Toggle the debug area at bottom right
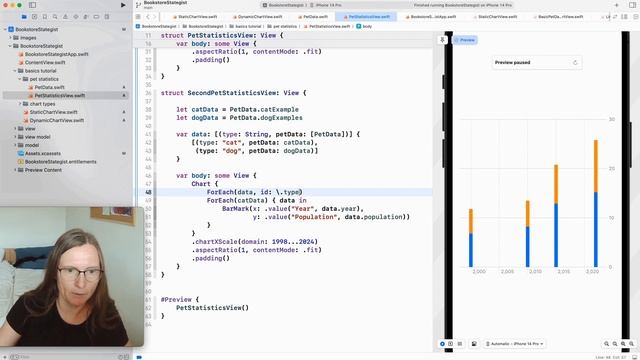Image resolution: width=640 pixels, height=360 pixels. (635, 357)
